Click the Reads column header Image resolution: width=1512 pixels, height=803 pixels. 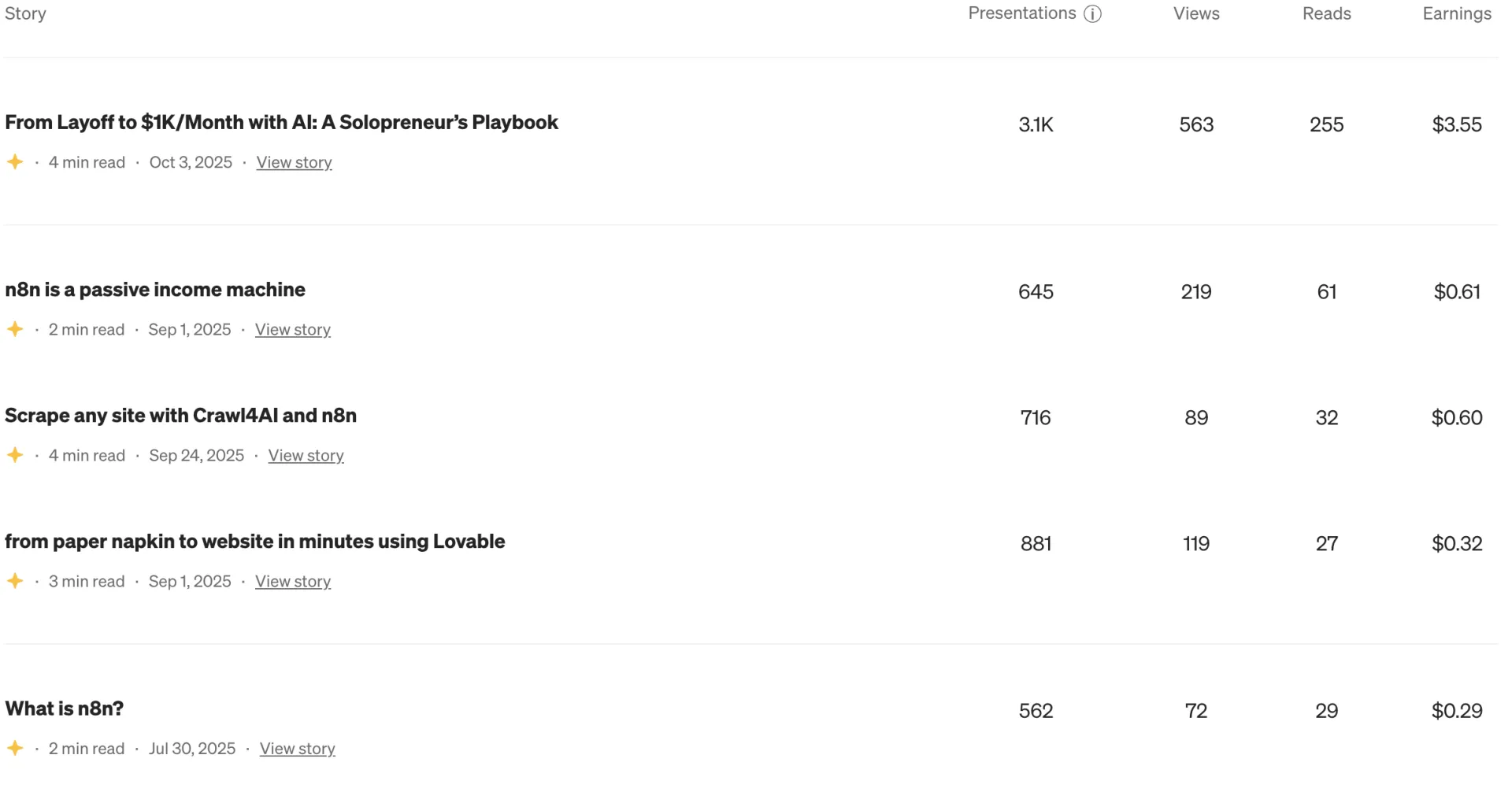tap(1326, 13)
